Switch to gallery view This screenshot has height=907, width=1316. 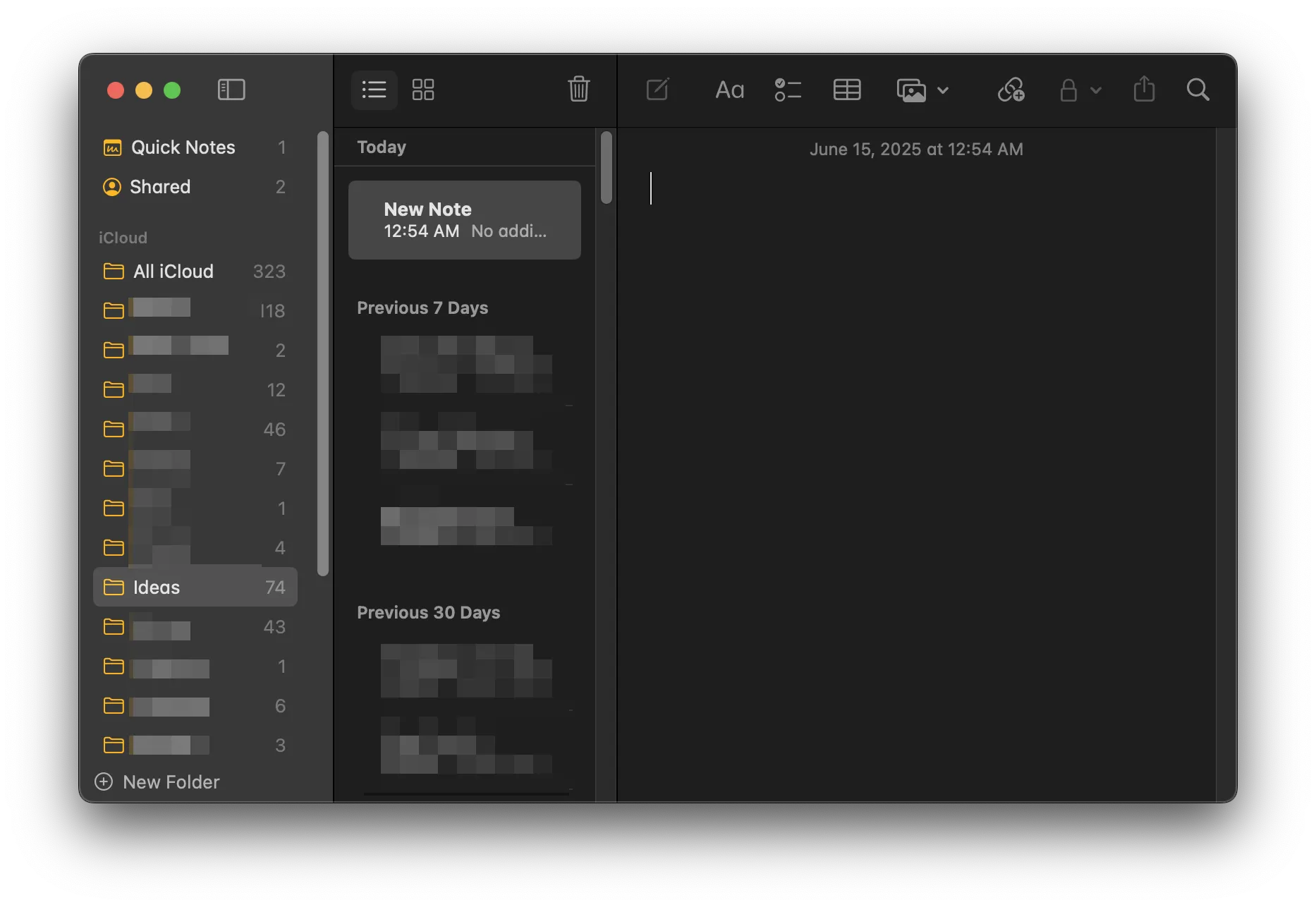coord(423,90)
